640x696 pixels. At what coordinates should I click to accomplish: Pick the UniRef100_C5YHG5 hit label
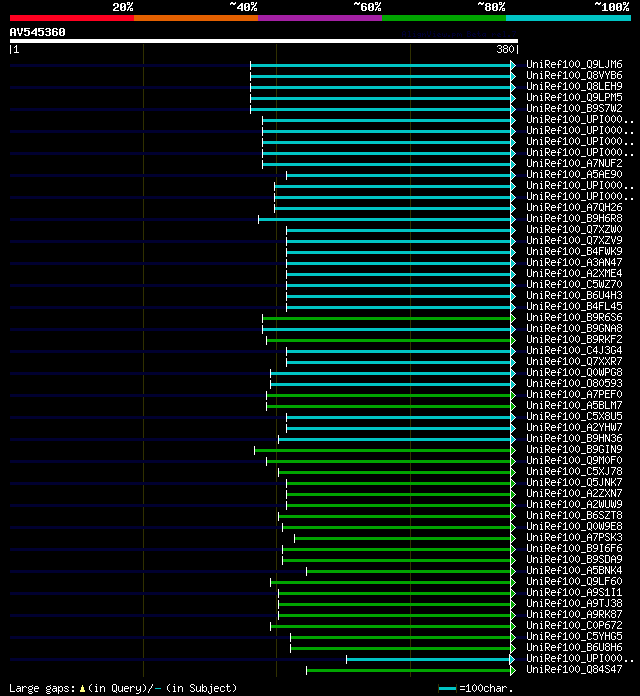point(574,636)
